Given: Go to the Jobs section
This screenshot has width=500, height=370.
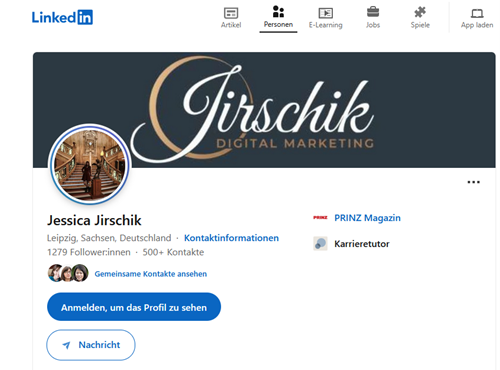Looking at the screenshot, I should [373, 18].
